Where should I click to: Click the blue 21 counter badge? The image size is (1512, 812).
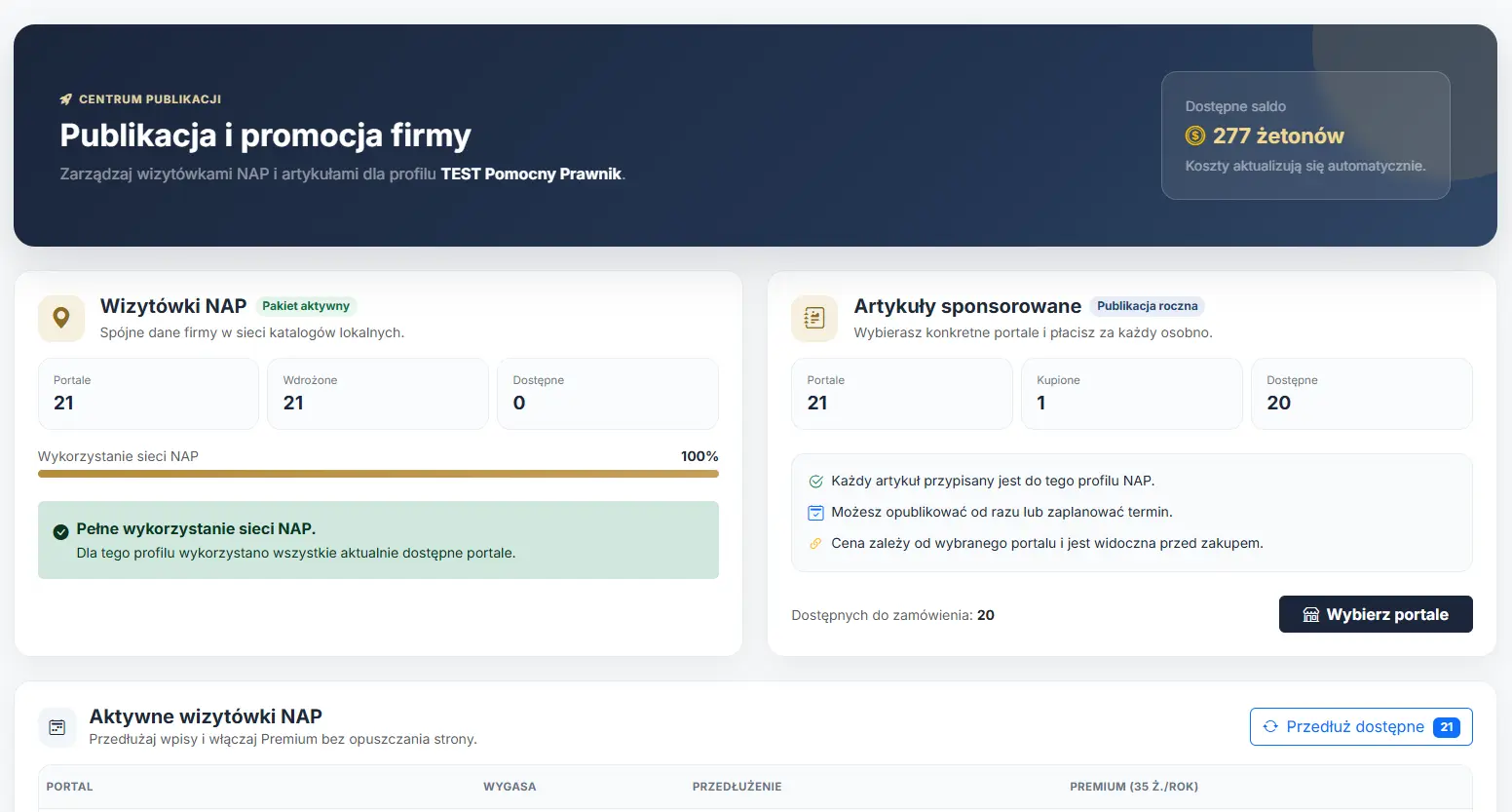click(x=1447, y=727)
